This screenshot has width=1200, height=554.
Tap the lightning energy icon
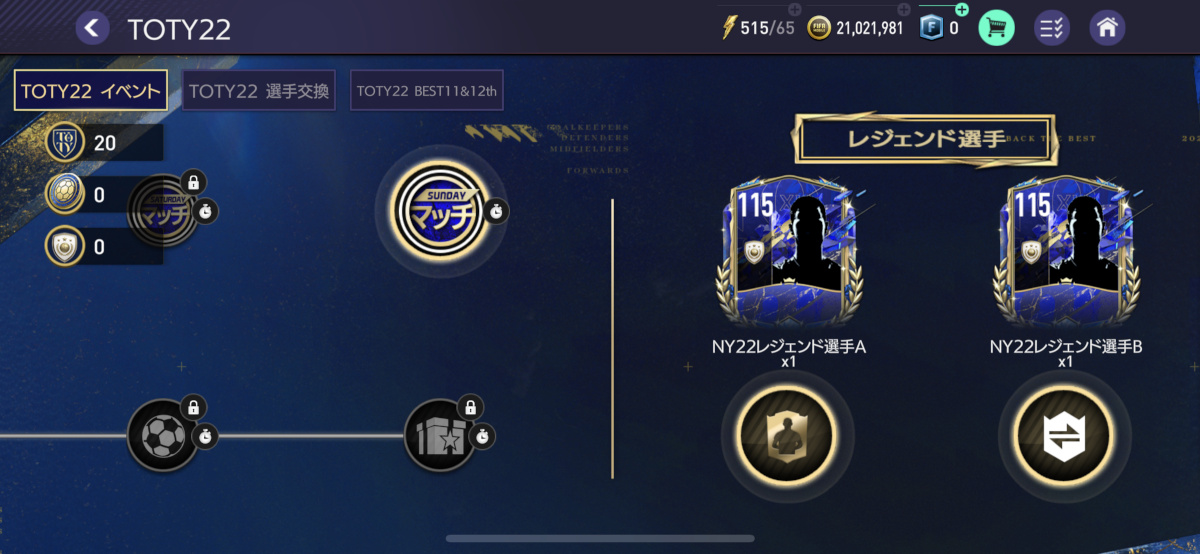[x=729, y=28]
